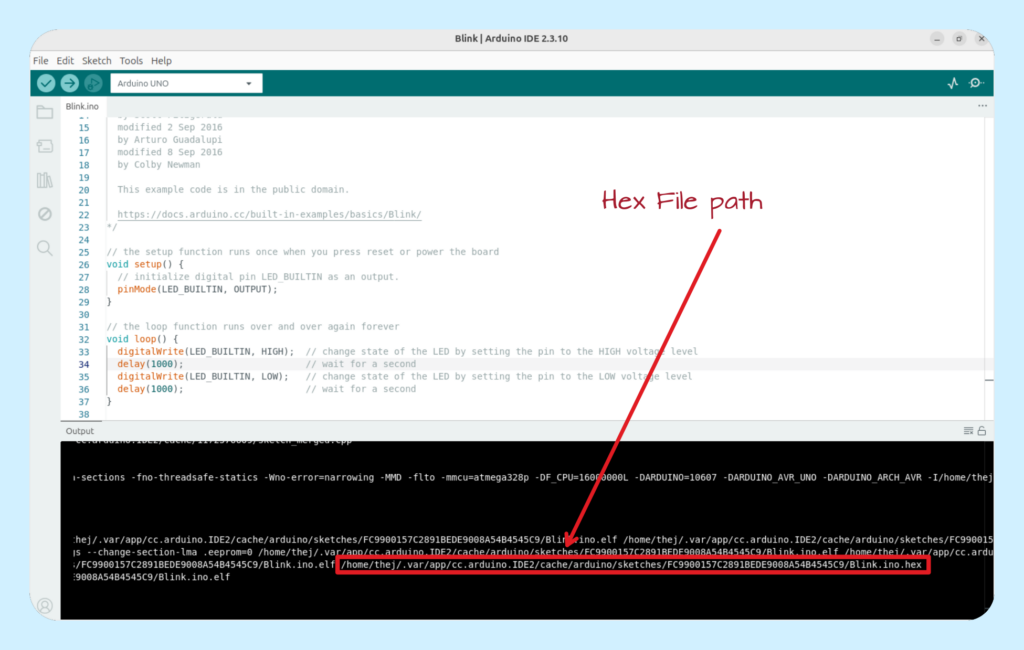This screenshot has width=1024, height=650.
Task: Click the 'by Arturo Guadalupi' comment
Action: 170,140
